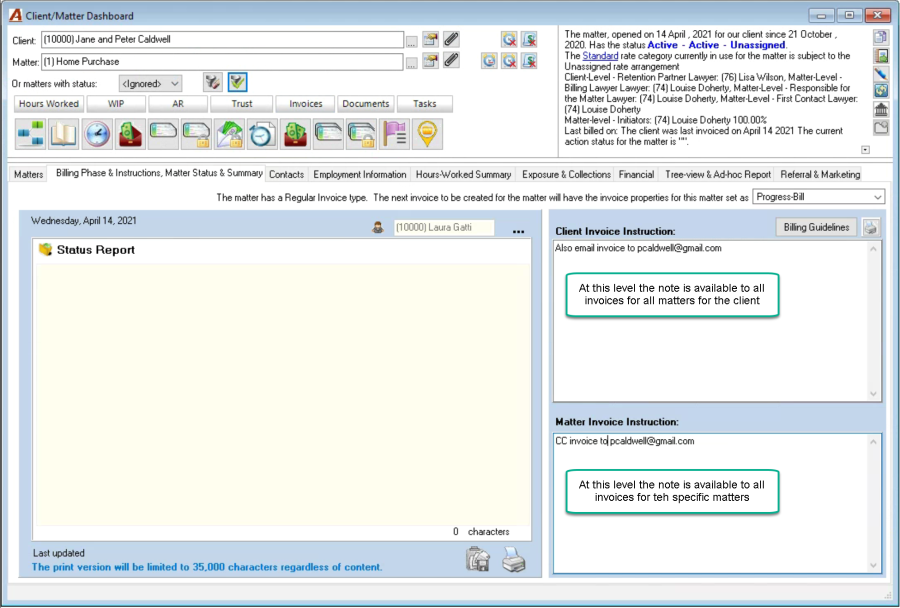
Task: Open the ellipsis menu next to Laura Gatti
Action: pyautogui.click(x=518, y=231)
